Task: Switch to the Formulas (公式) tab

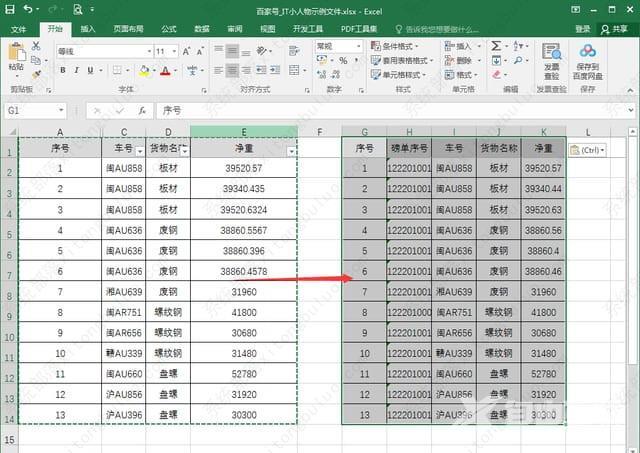Action: tap(169, 29)
